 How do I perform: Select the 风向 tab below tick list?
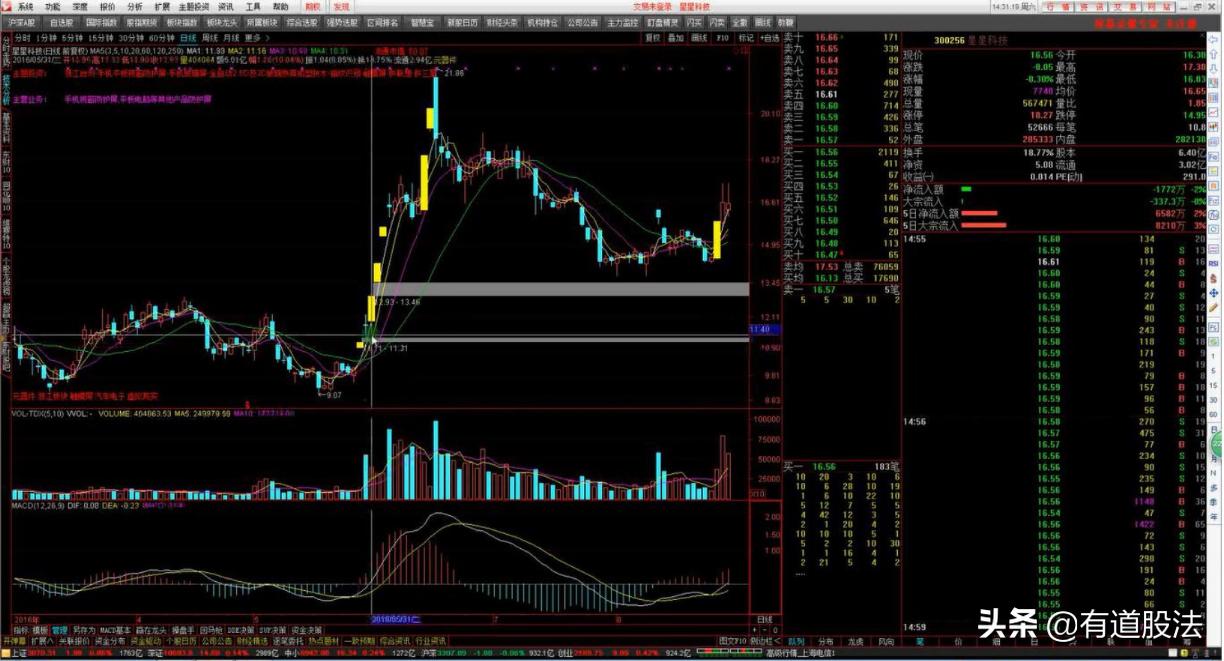coord(886,641)
